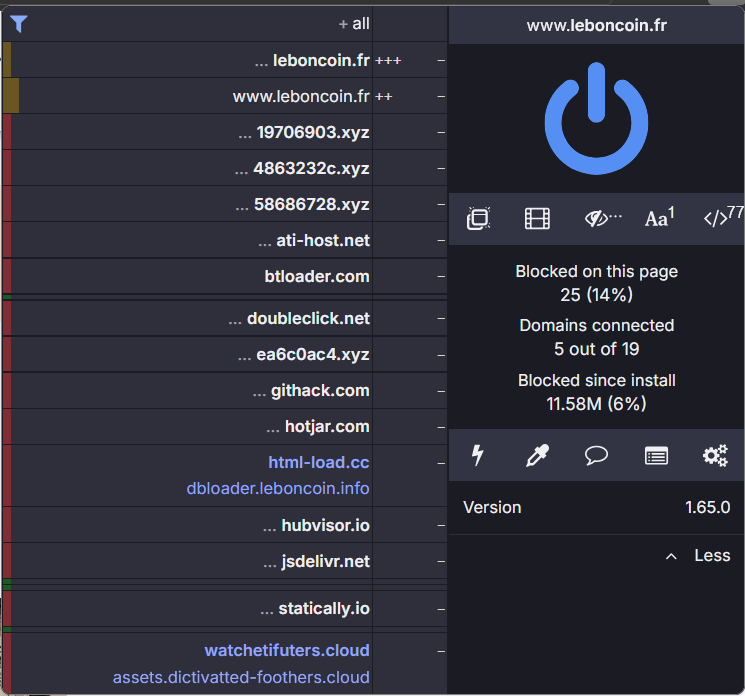Toggle cosmetic filtering eye icon
Image resolution: width=745 pixels, height=696 pixels.
click(x=602, y=219)
